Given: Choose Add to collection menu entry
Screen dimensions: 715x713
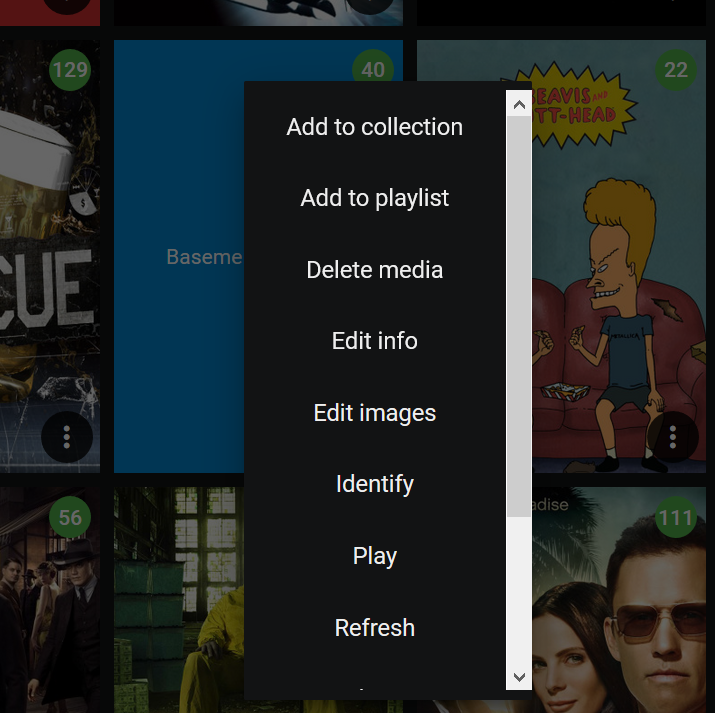Looking at the screenshot, I should pos(374,127).
